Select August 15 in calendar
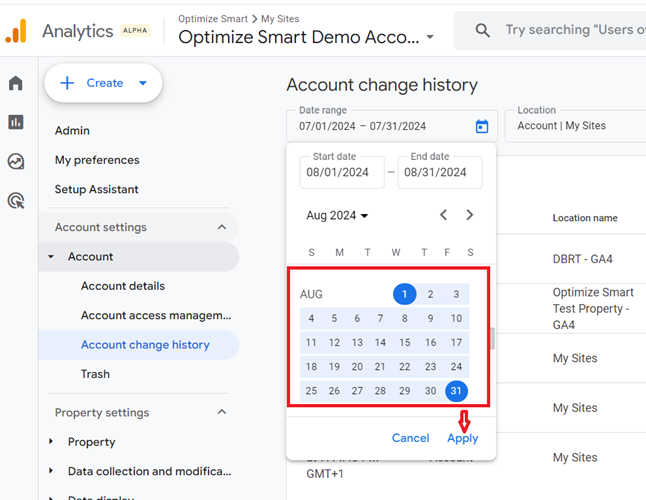Viewport: 646px width, 500px height. [x=405, y=342]
